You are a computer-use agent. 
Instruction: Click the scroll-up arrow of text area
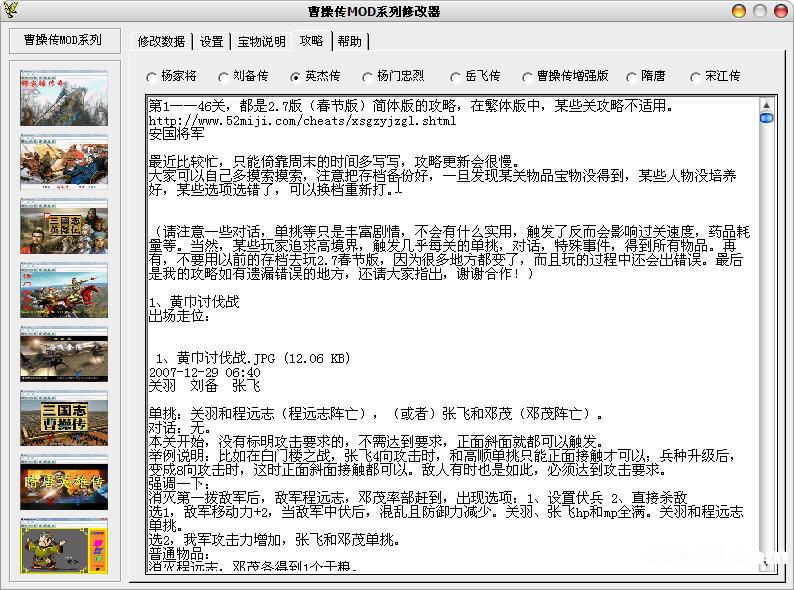pyautogui.click(x=767, y=102)
